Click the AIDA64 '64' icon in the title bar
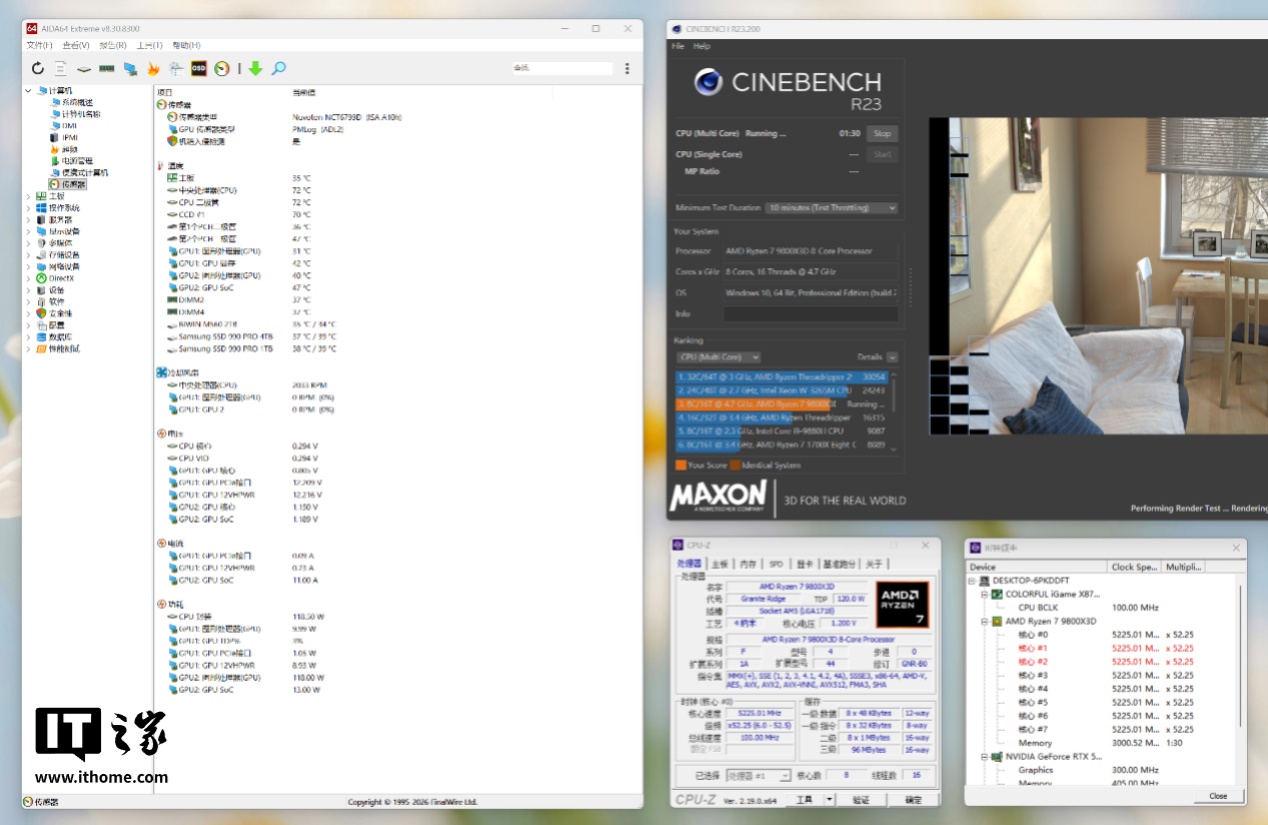The width and height of the screenshot is (1268, 825). pyautogui.click(x=32, y=28)
